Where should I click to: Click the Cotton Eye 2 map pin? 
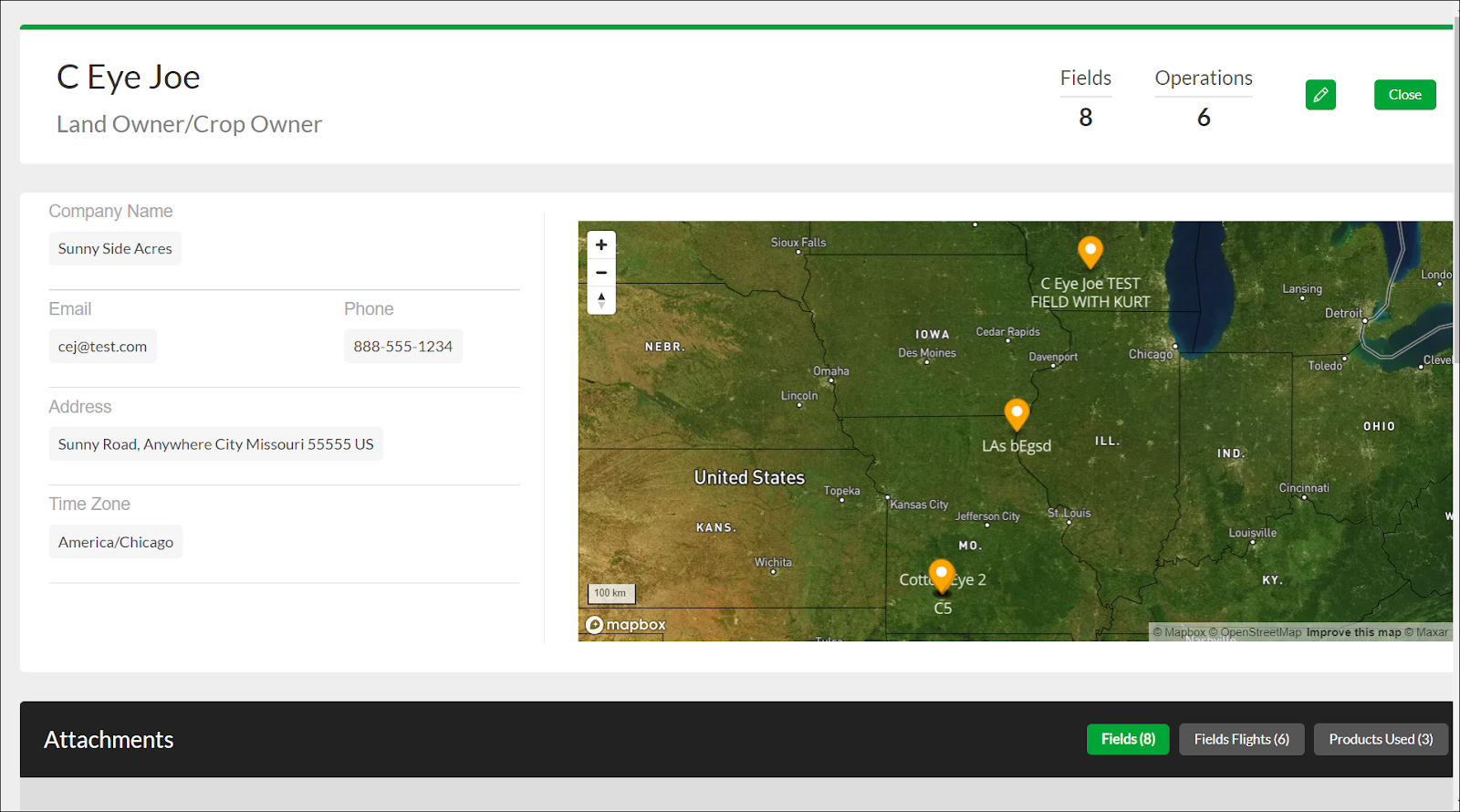[x=942, y=577]
